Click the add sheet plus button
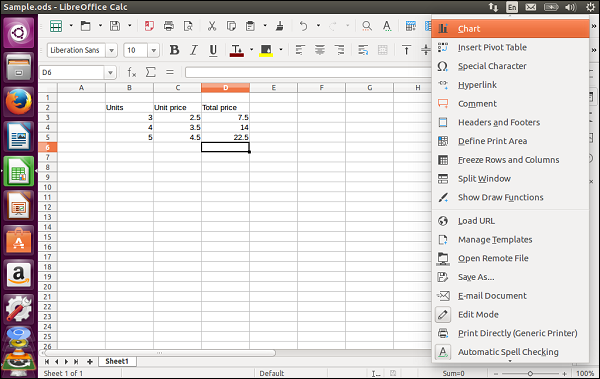 tap(90, 362)
